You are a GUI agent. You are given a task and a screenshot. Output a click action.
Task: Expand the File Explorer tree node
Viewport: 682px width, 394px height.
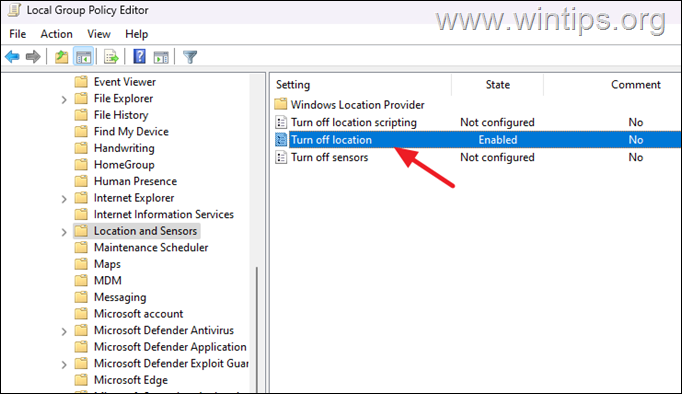tap(64, 100)
